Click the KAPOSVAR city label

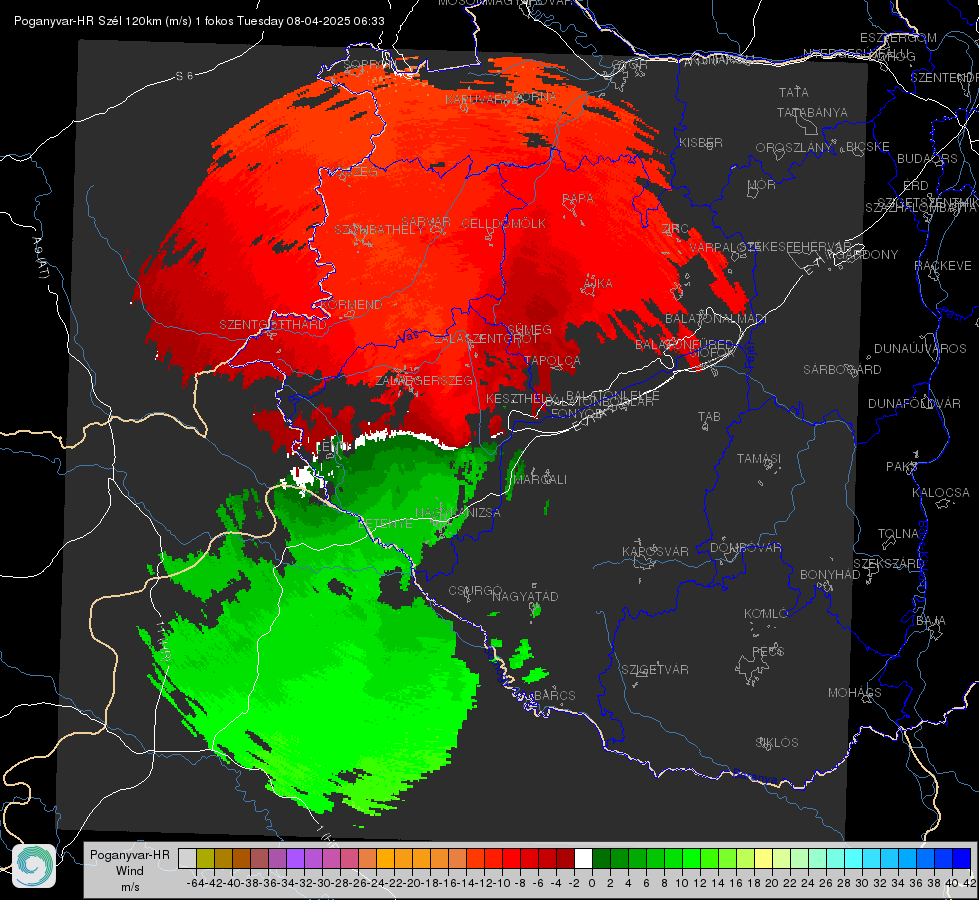click(655, 551)
